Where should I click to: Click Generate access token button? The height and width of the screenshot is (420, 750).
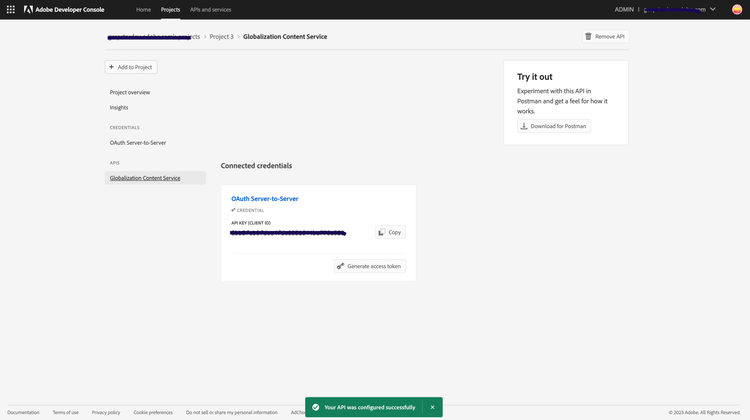coord(370,266)
